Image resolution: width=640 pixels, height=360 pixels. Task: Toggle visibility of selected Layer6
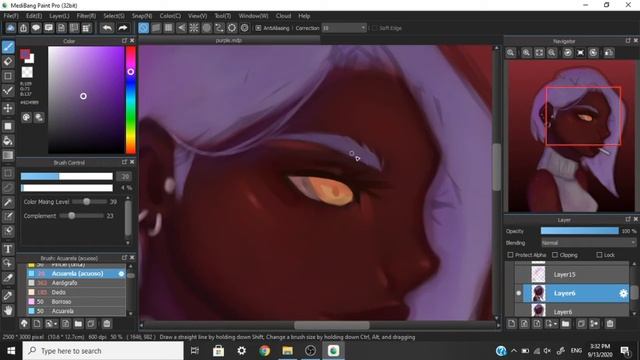click(x=518, y=293)
